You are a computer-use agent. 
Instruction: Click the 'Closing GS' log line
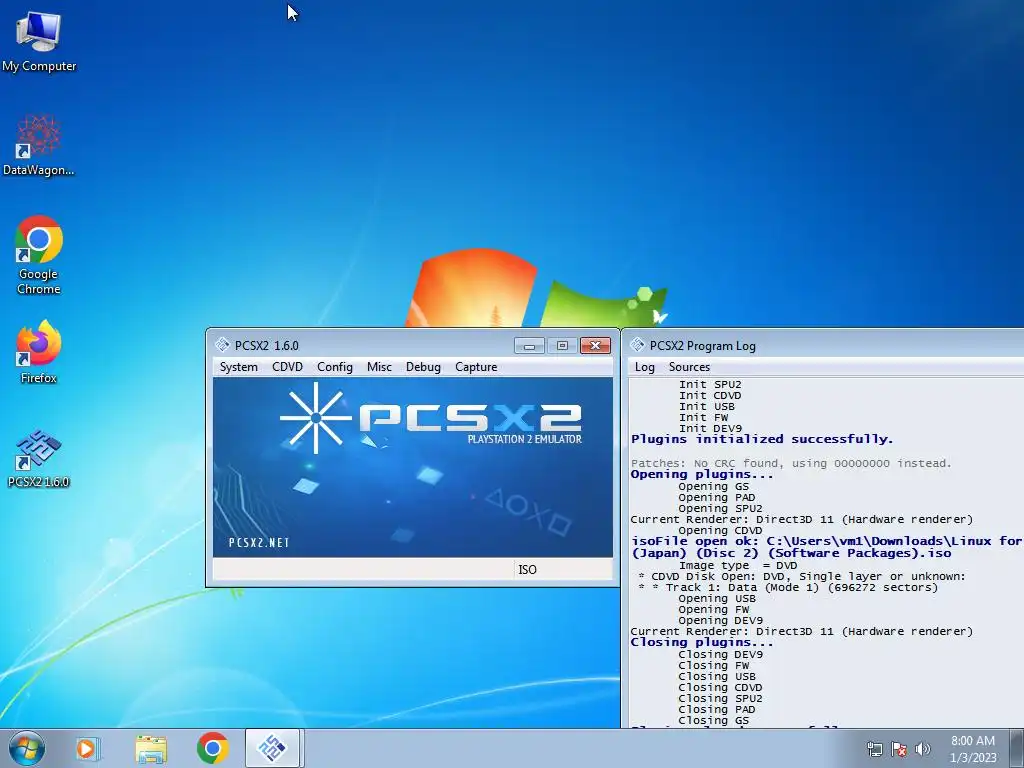coord(714,720)
